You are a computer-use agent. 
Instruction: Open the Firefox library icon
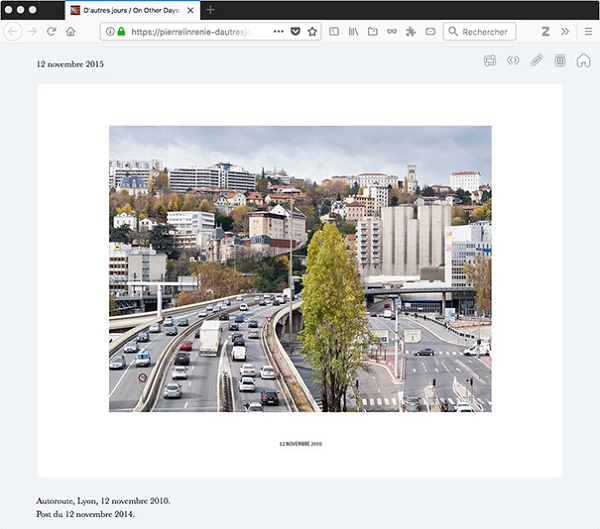click(x=353, y=32)
